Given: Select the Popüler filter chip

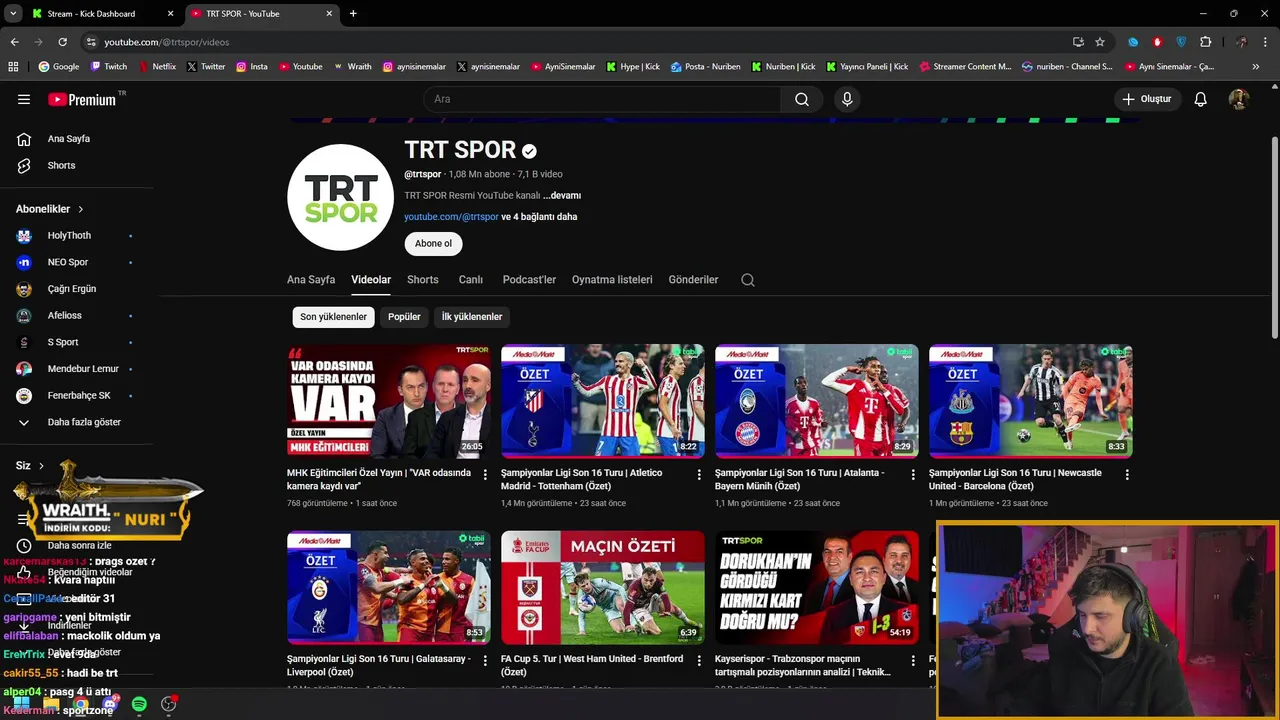Looking at the screenshot, I should click(x=404, y=317).
